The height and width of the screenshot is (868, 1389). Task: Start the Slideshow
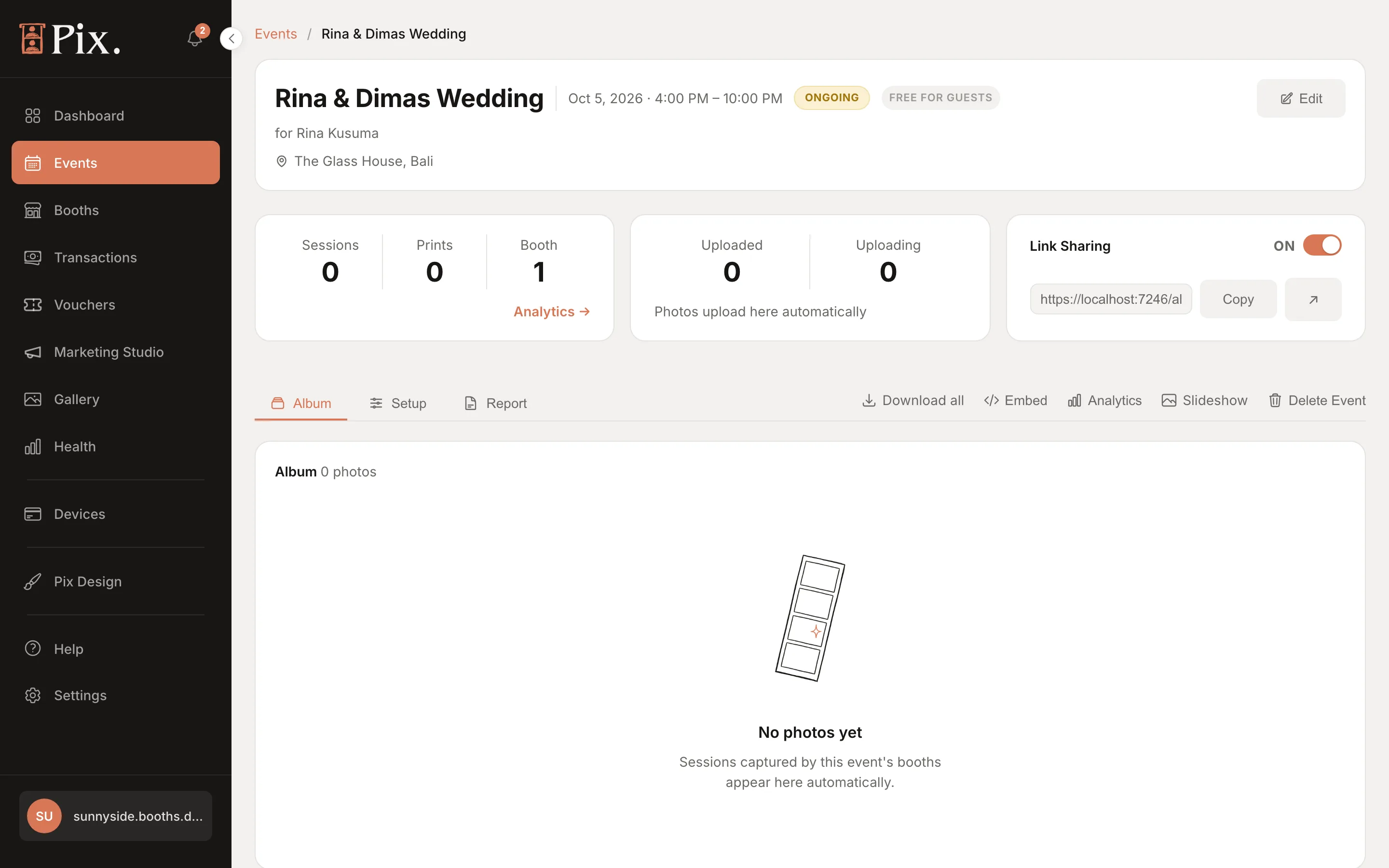(x=1204, y=400)
